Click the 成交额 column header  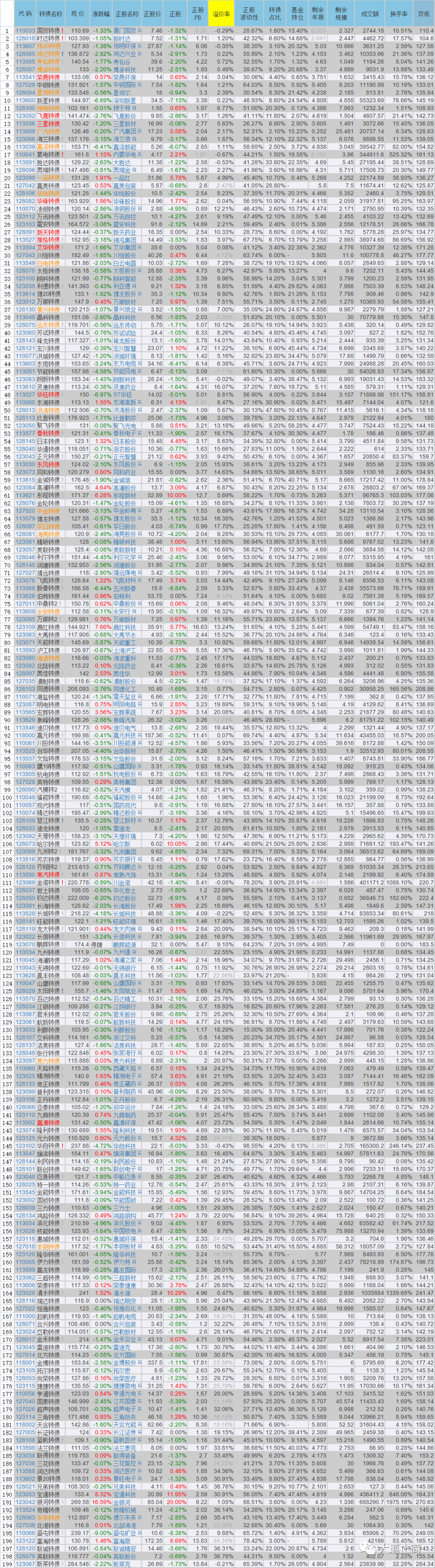[x=369, y=14]
